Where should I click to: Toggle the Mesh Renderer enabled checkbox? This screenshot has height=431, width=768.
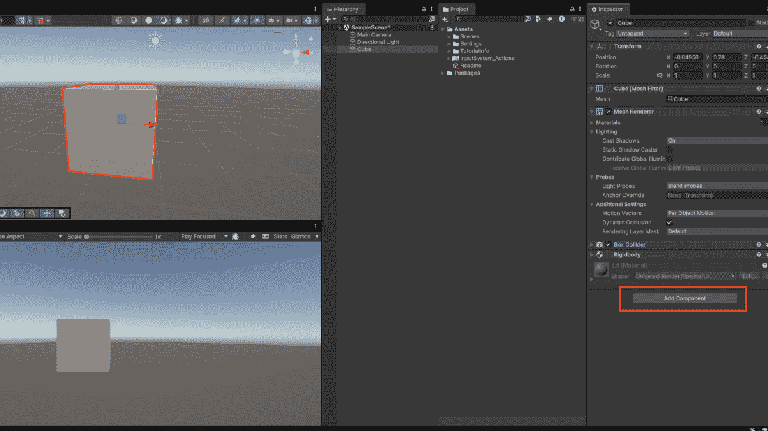coord(609,112)
